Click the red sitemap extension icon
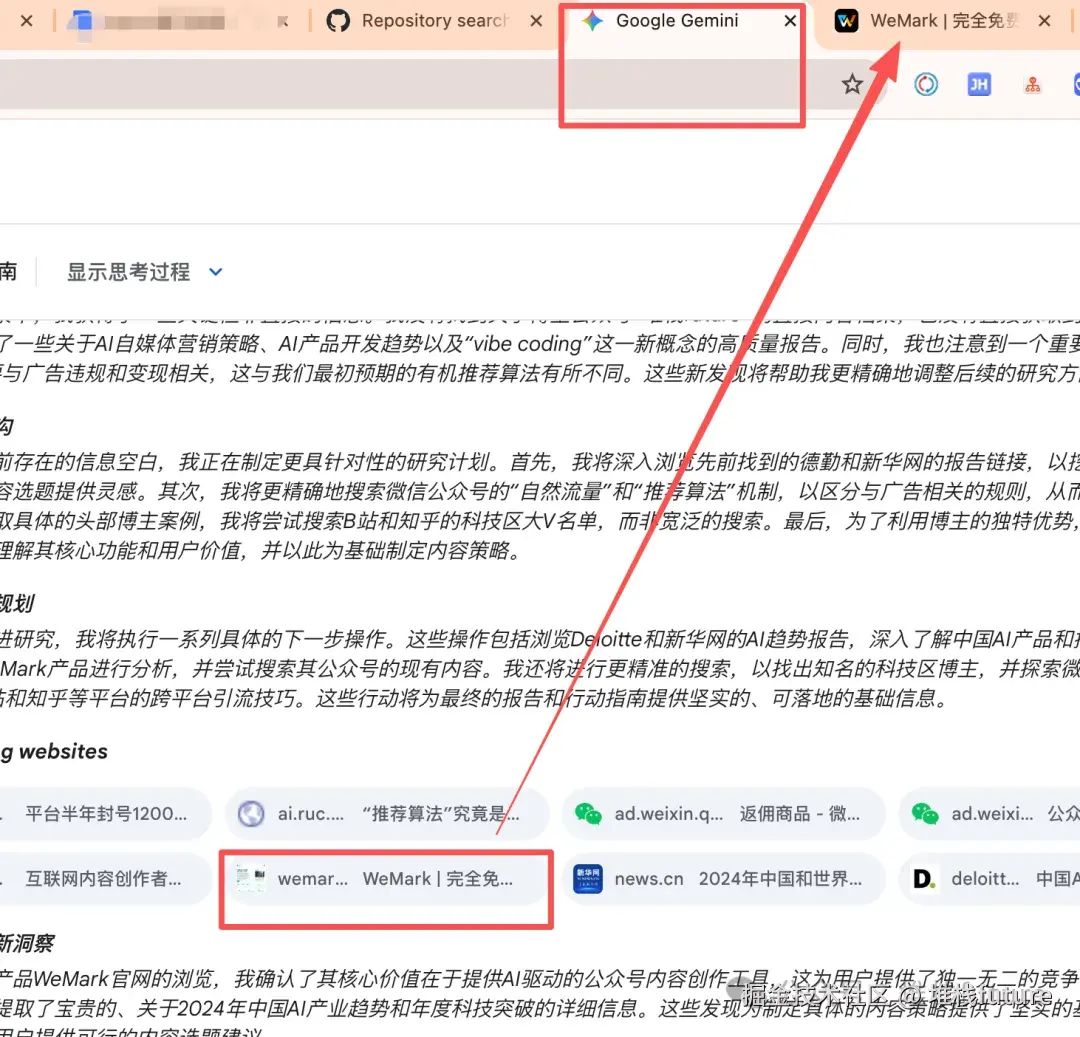 [1032, 84]
